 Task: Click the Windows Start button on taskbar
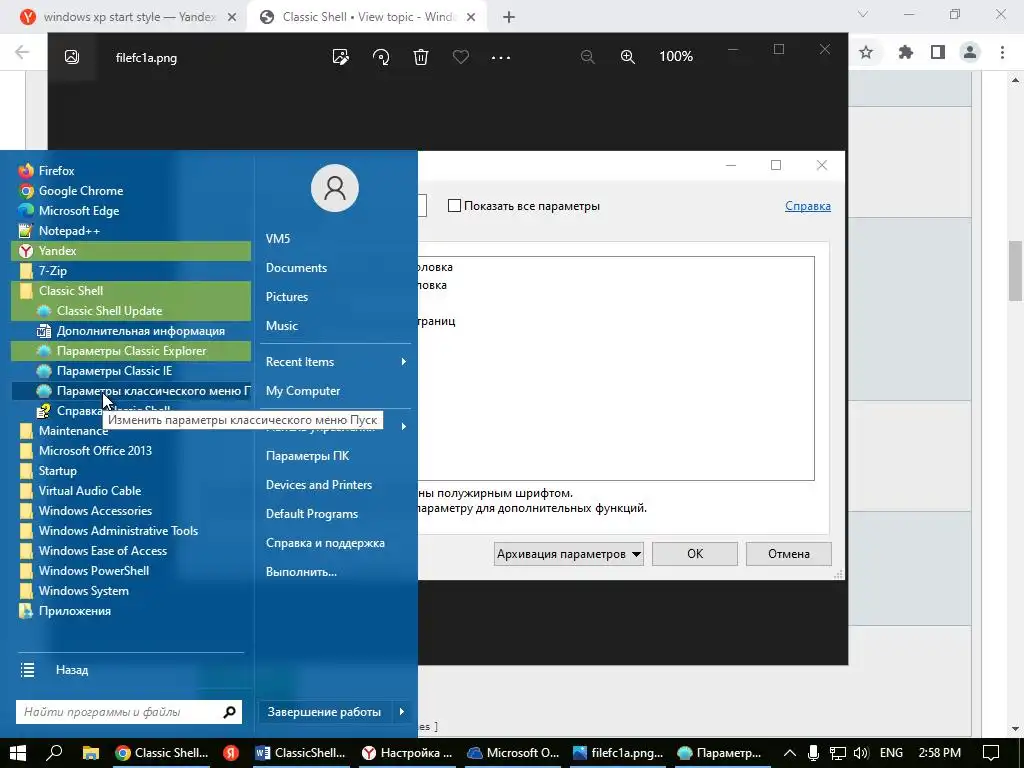(18, 752)
